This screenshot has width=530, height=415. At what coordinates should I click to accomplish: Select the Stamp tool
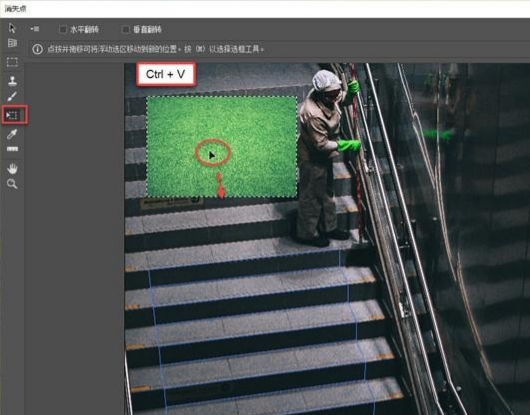point(12,81)
